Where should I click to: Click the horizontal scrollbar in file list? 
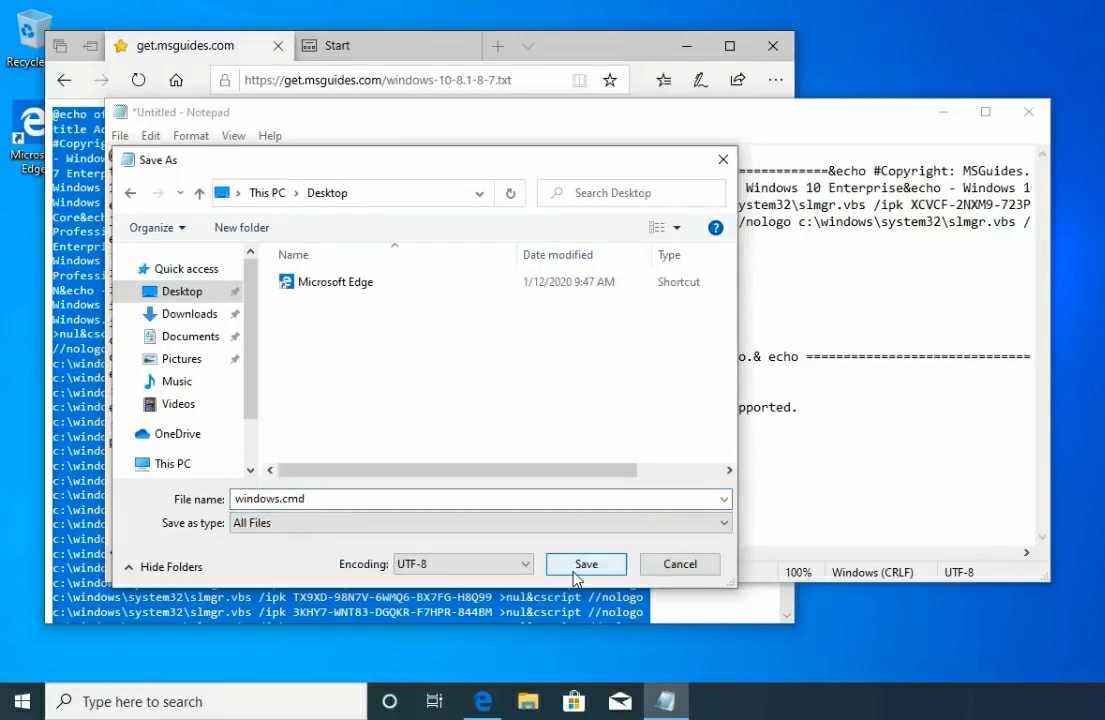click(457, 470)
